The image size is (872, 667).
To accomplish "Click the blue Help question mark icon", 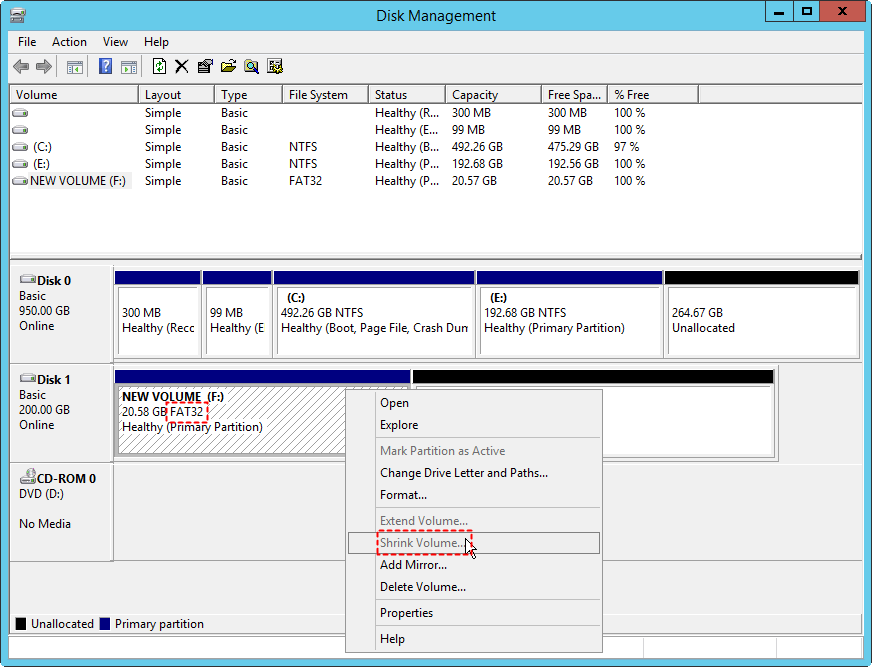I will point(105,67).
